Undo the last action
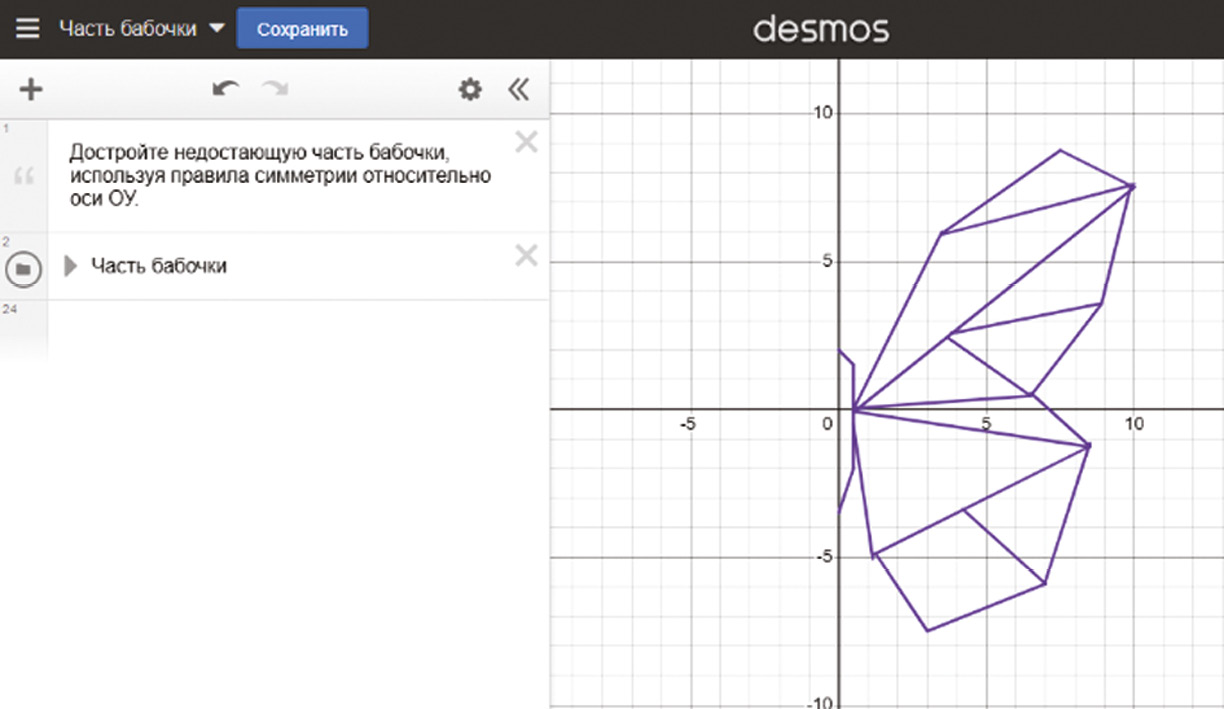Screen dimensions: 1224x709 point(226,90)
